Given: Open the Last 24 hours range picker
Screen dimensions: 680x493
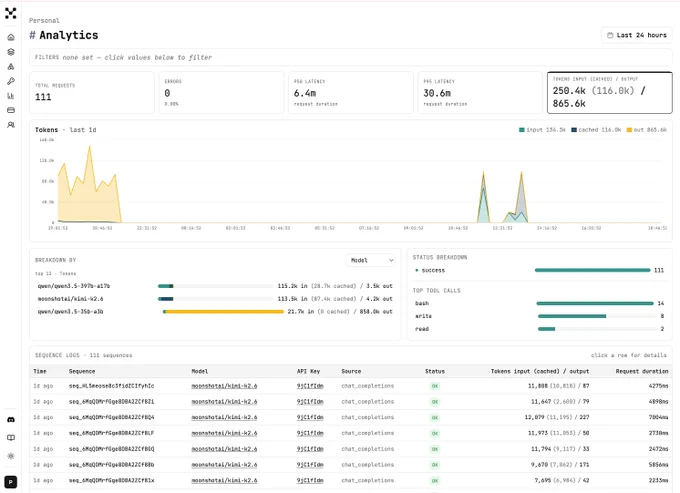Looking at the screenshot, I should [636, 35].
